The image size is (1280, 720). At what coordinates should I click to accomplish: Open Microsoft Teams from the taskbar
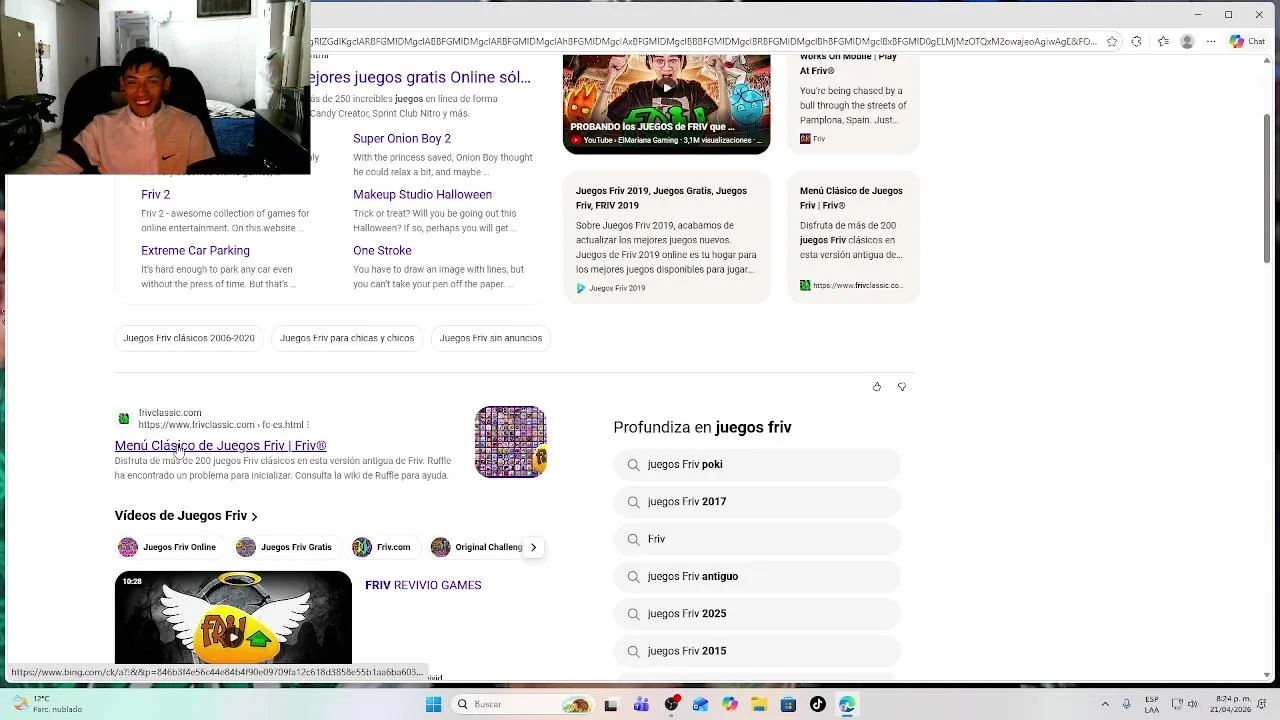pyautogui.click(x=641, y=704)
